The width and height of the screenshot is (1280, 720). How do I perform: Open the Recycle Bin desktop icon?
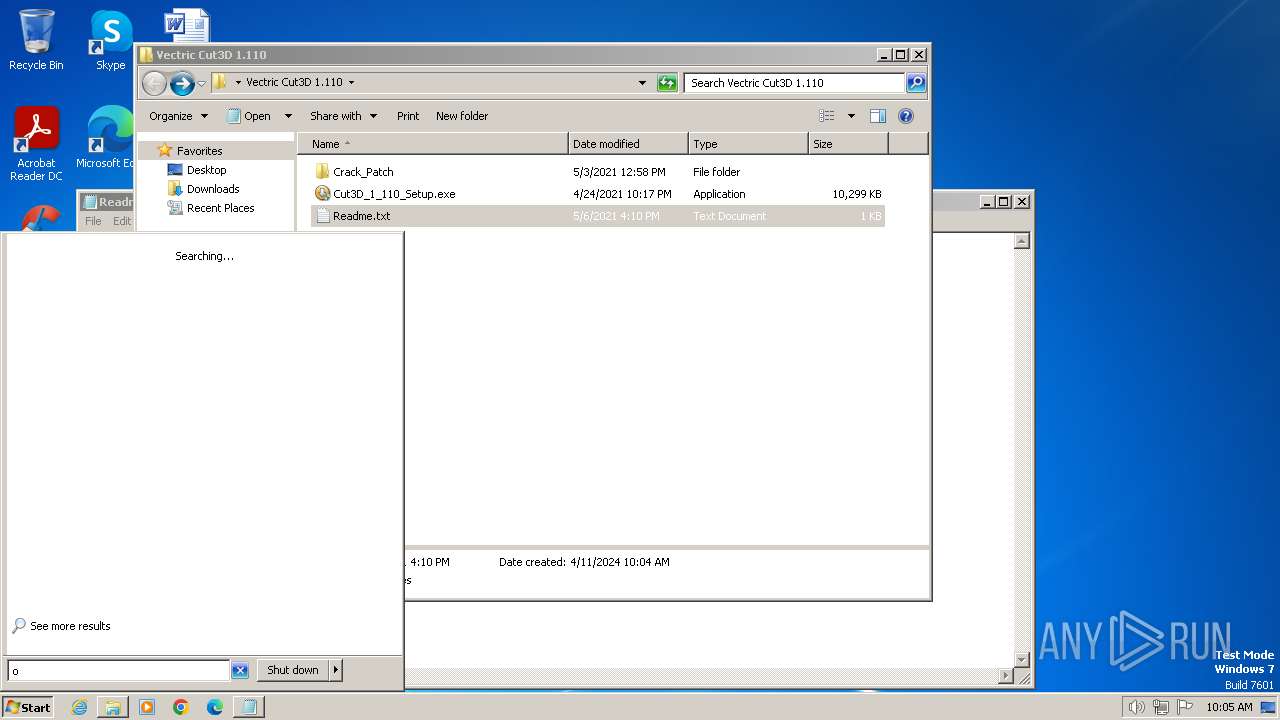point(36,40)
